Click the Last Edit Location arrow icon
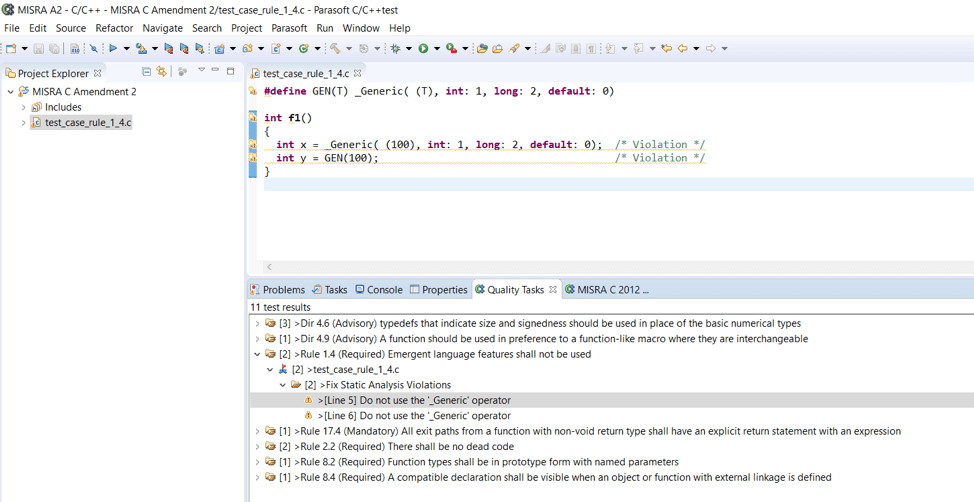Image resolution: width=974 pixels, height=502 pixels. [x=666, y=48]
